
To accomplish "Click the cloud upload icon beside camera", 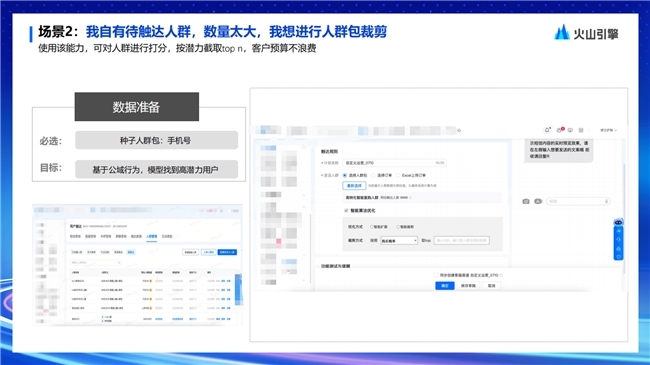I will (538, 201).
